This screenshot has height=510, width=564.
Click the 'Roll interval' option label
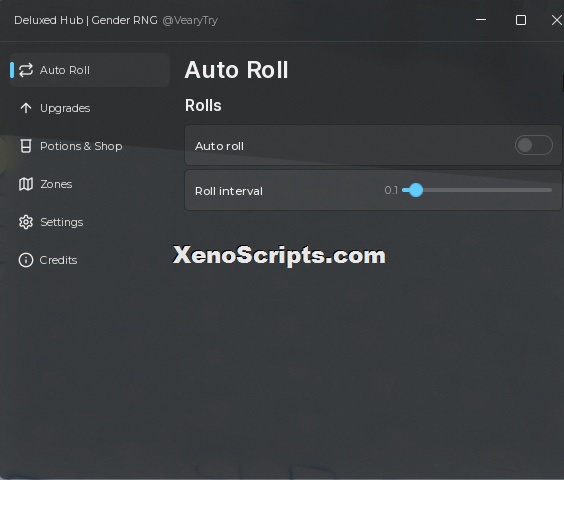pos(229,191)
